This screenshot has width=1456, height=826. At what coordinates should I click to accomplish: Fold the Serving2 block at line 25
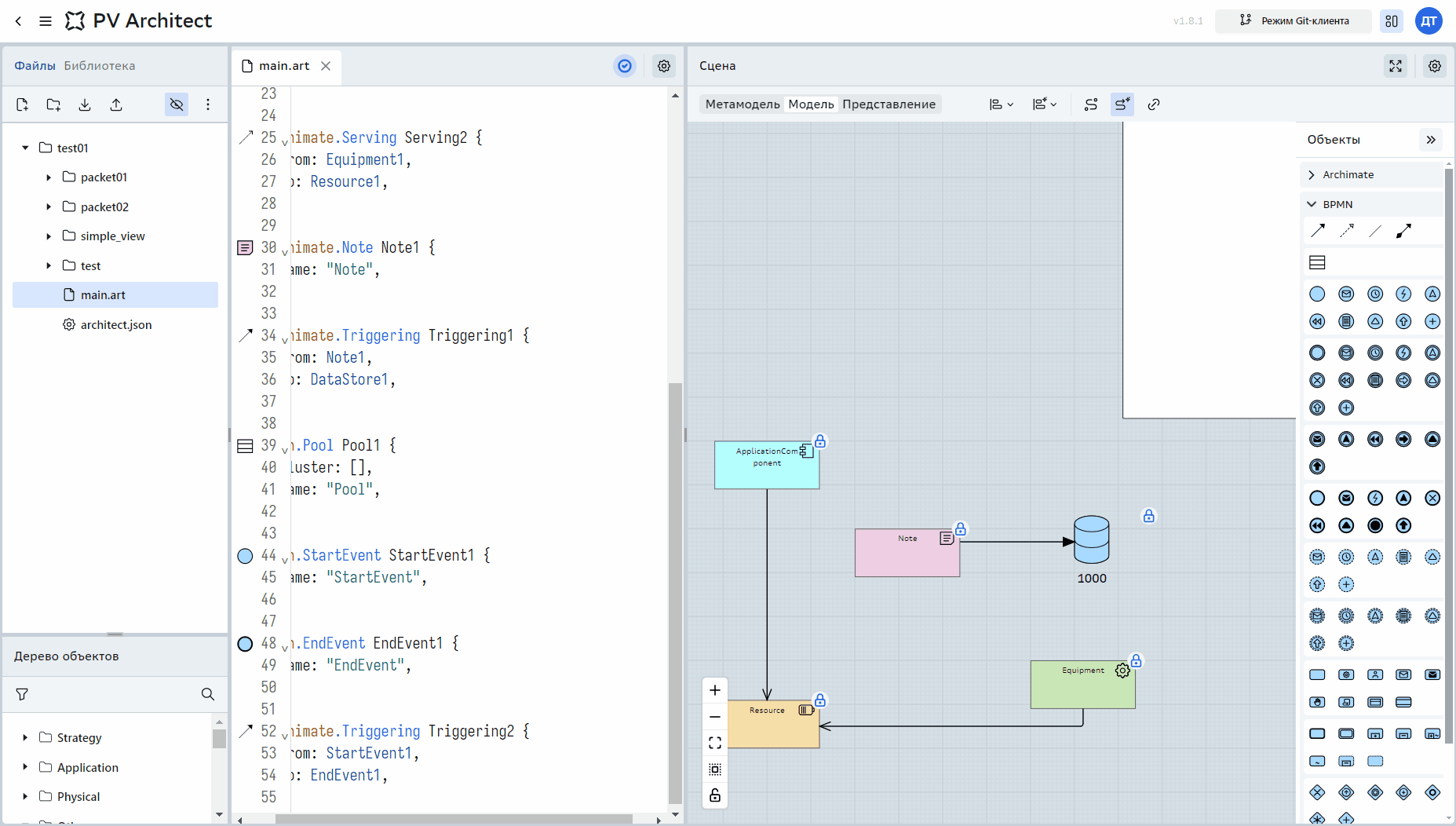(285, 143)
